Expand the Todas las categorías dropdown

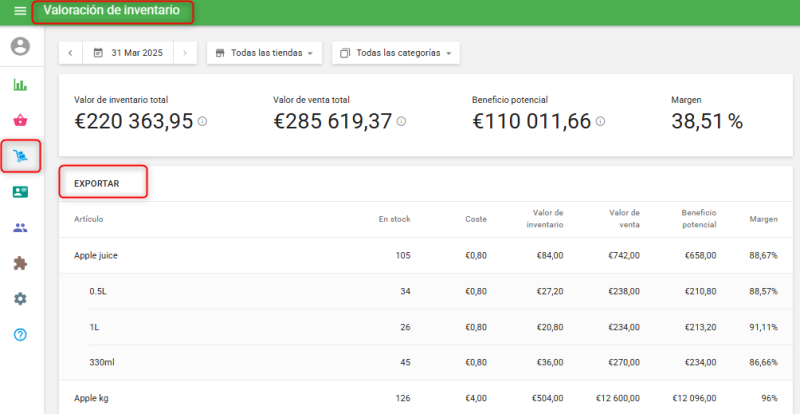point(395,53)
